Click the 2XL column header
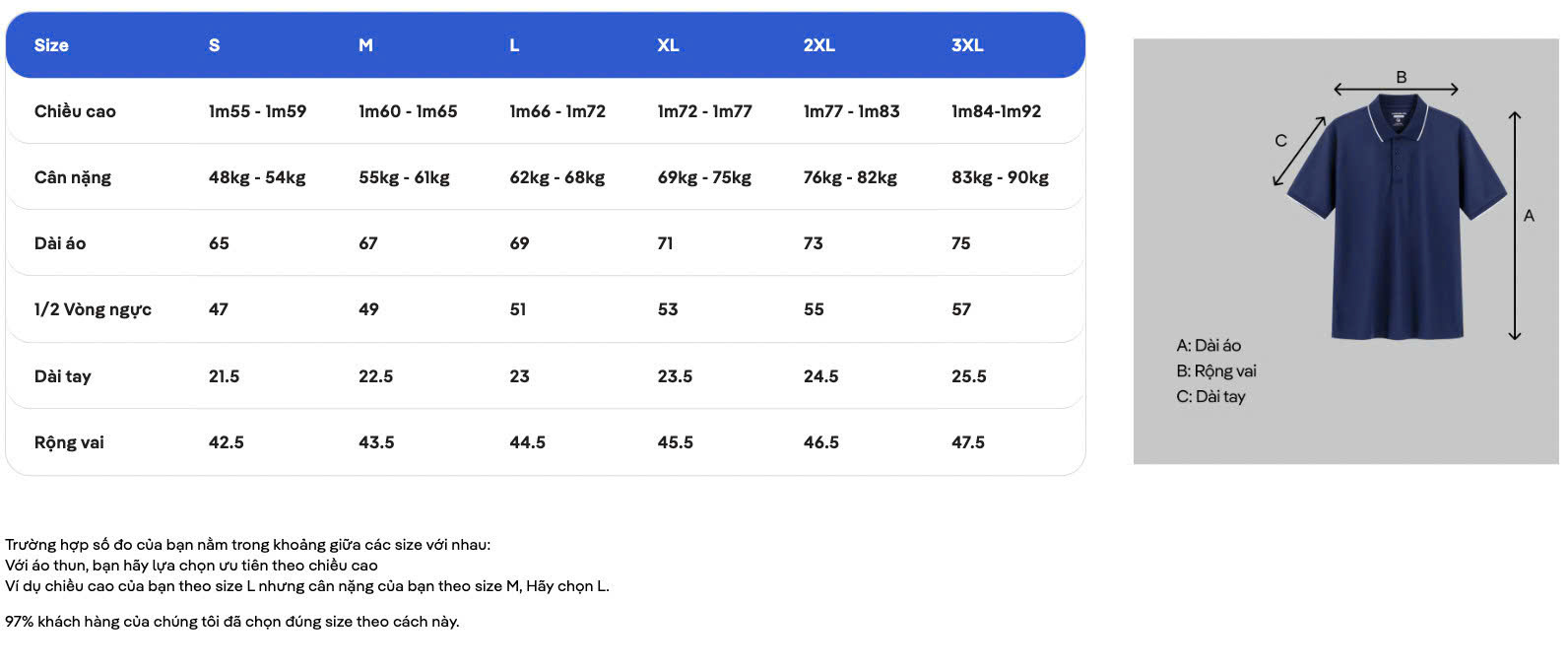This screenshot has width=1568, height=670. coord(818,45)
